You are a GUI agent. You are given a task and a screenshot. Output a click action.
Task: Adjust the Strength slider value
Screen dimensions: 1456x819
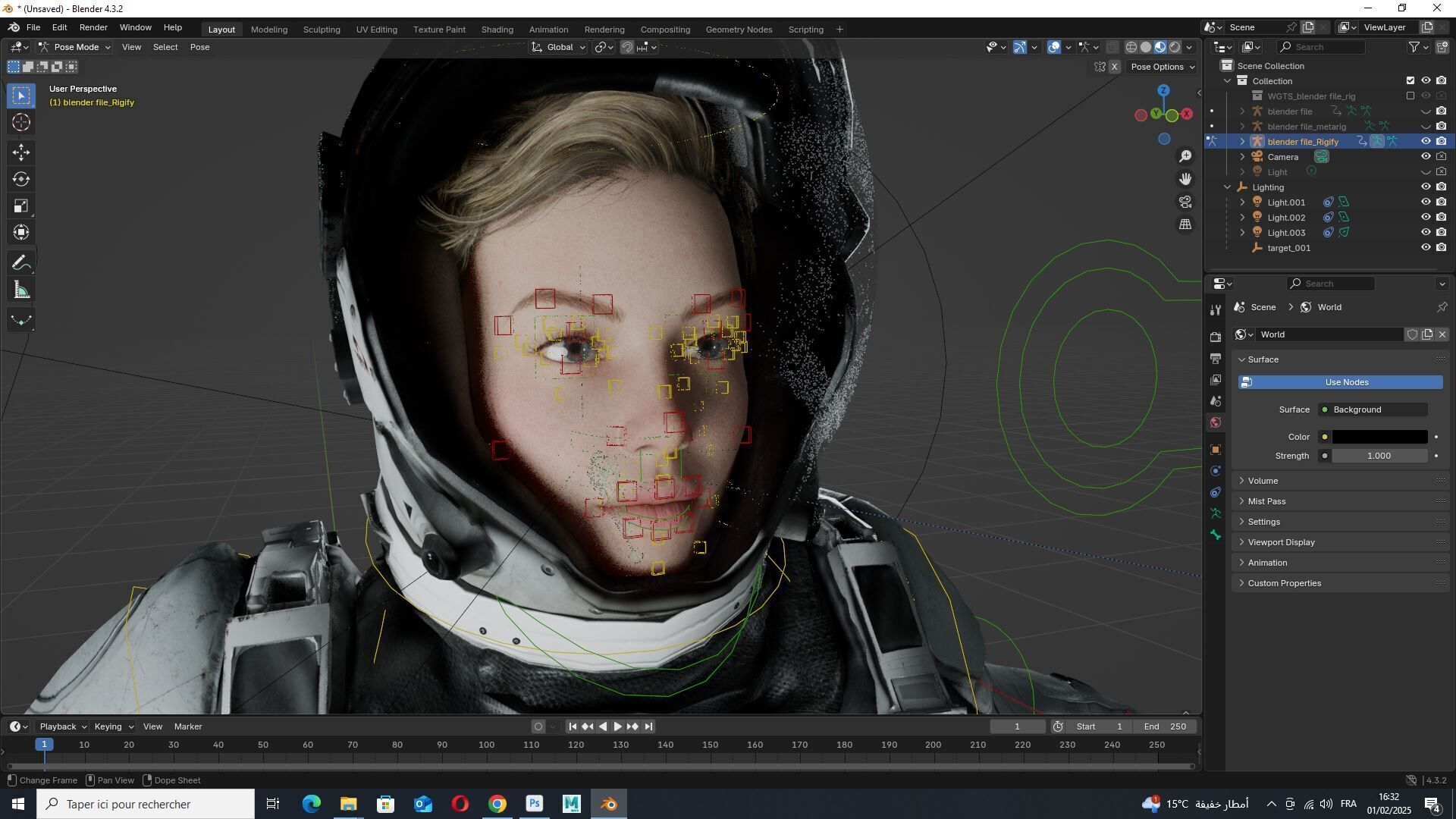(x=1379, y=456)
